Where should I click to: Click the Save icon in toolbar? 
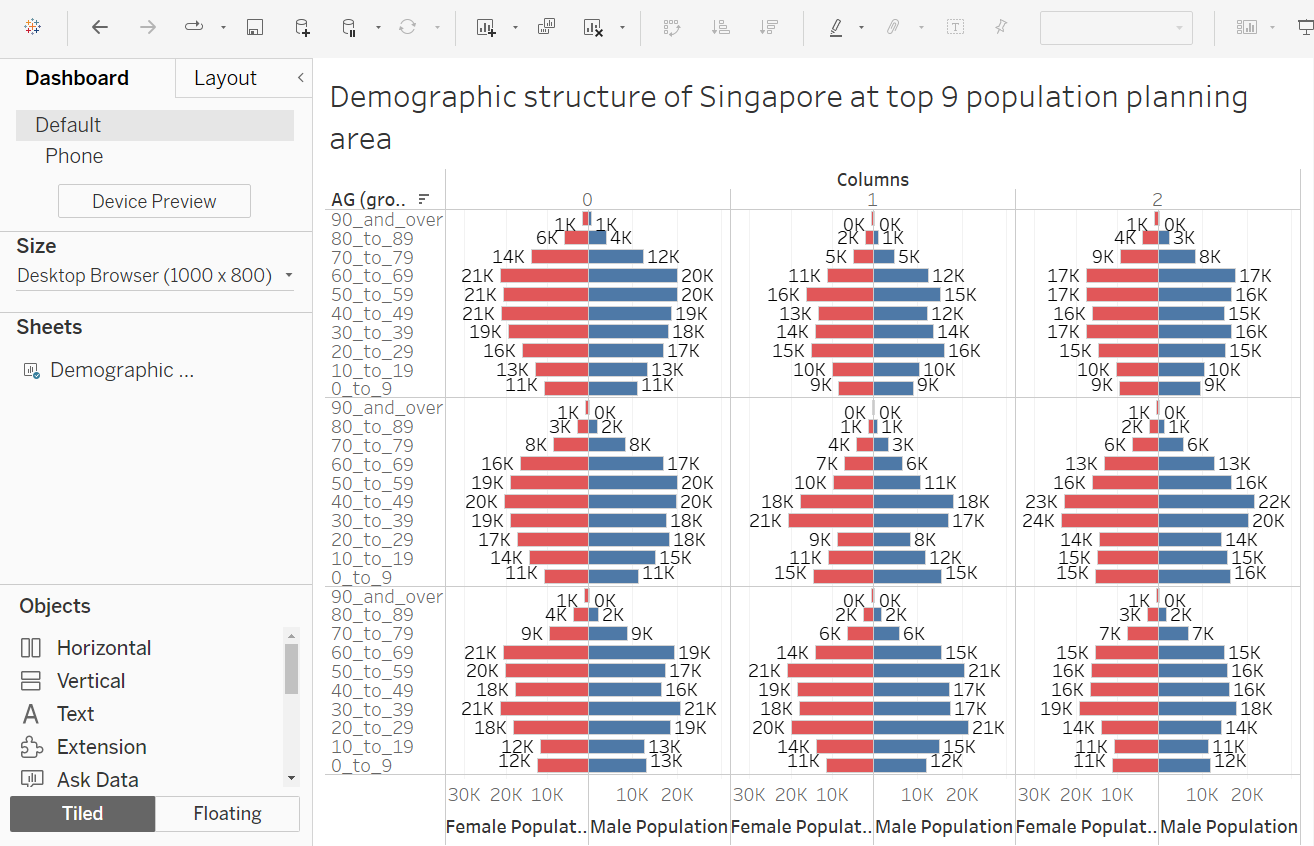coord(254,27)
